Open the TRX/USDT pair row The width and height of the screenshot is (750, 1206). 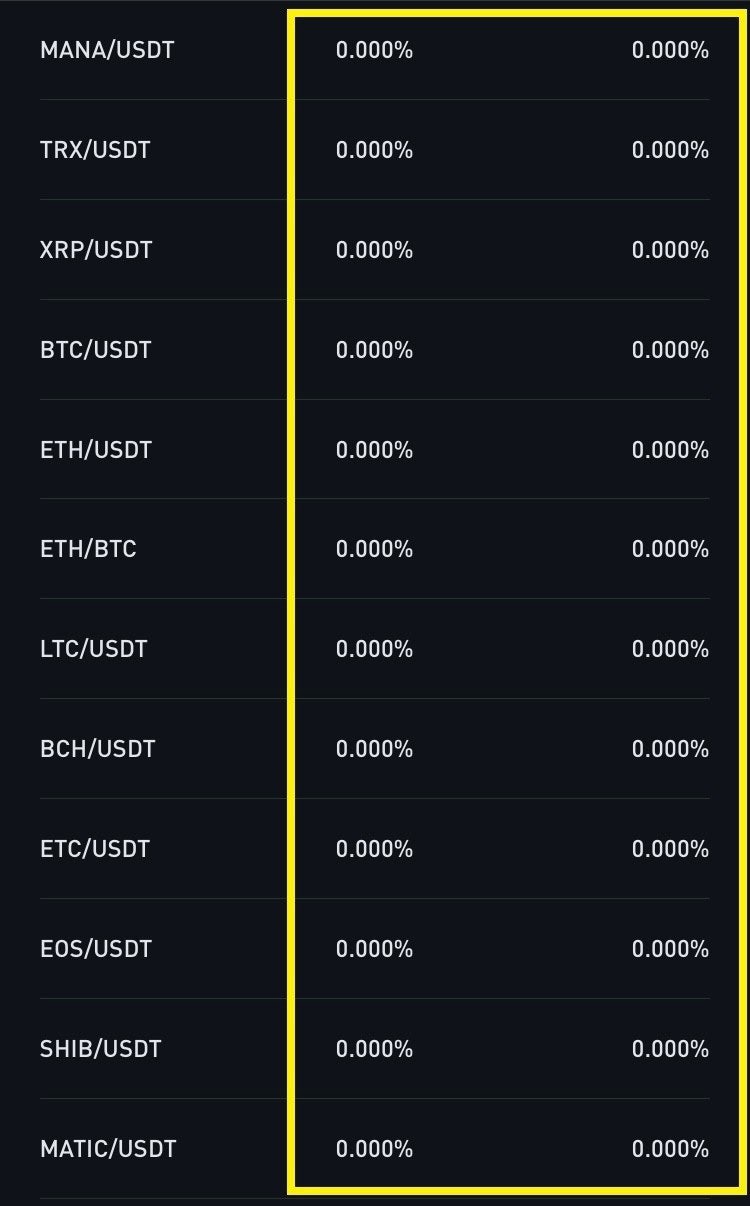point(95,150)
